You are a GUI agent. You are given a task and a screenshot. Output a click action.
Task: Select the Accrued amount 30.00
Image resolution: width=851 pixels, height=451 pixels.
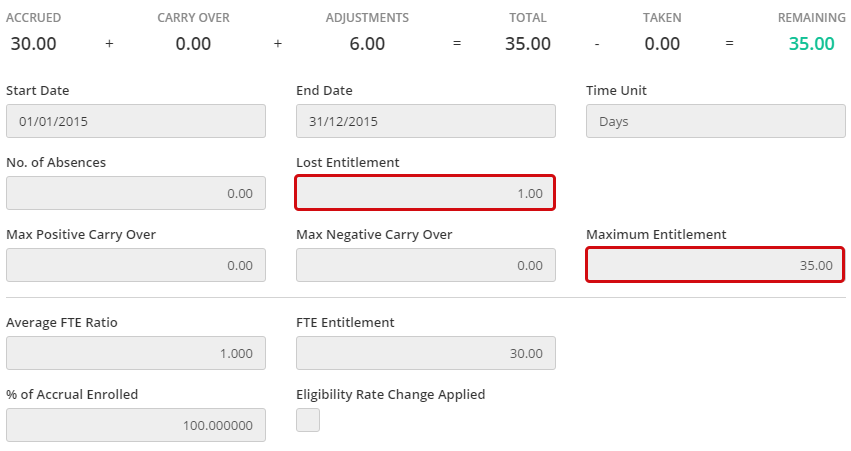click(x=33, y=44)
